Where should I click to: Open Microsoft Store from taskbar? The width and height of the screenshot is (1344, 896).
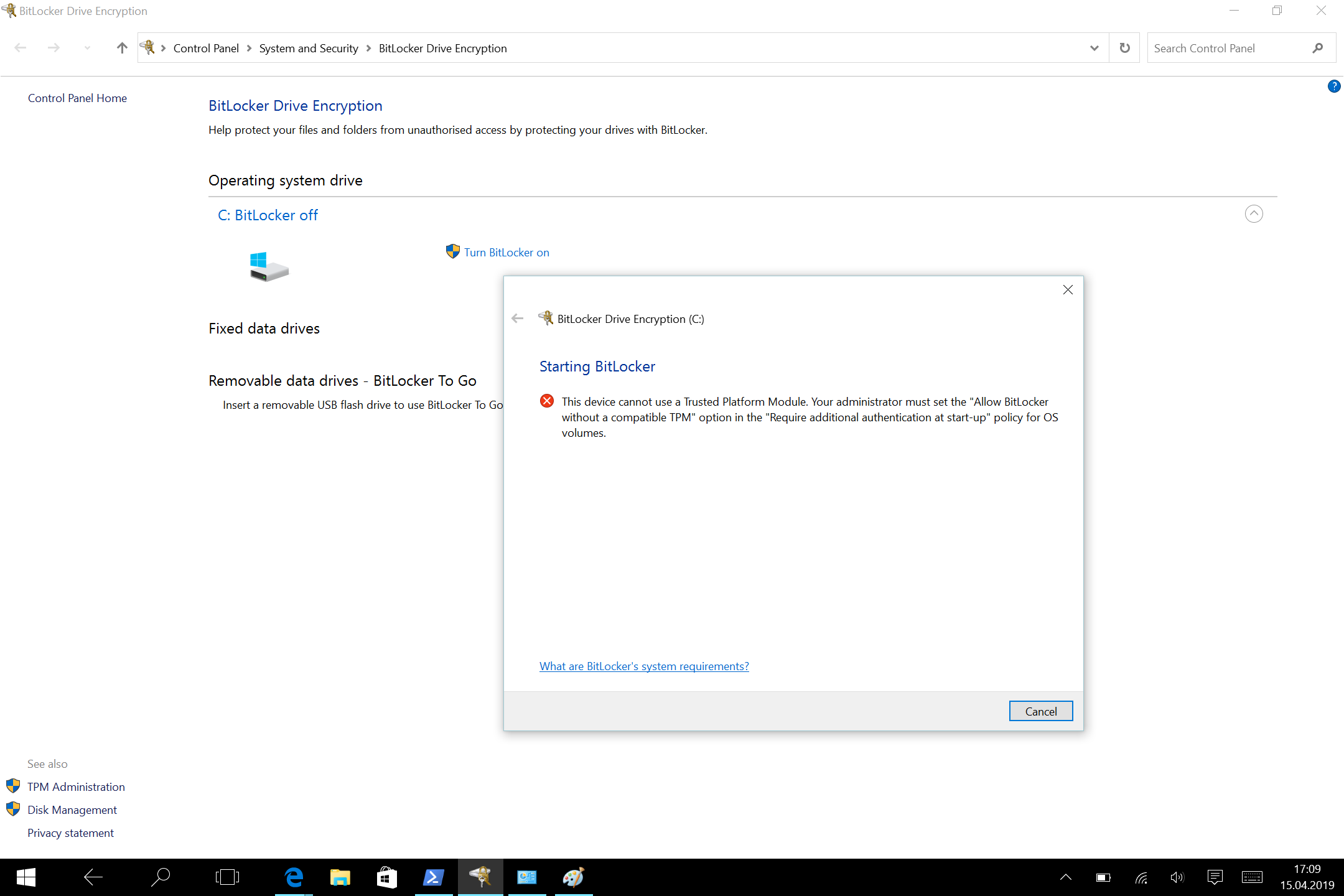pyautogui.click(x=386, y=877)
